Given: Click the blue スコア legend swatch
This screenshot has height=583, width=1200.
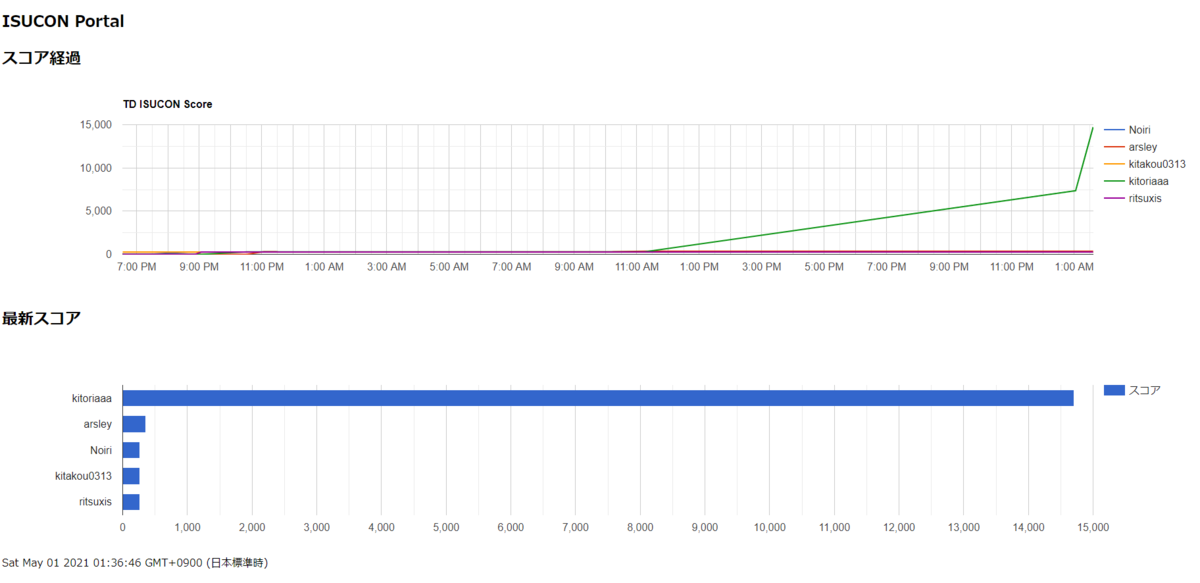Looking at the screenshot, I should (x=1114, y=390).
